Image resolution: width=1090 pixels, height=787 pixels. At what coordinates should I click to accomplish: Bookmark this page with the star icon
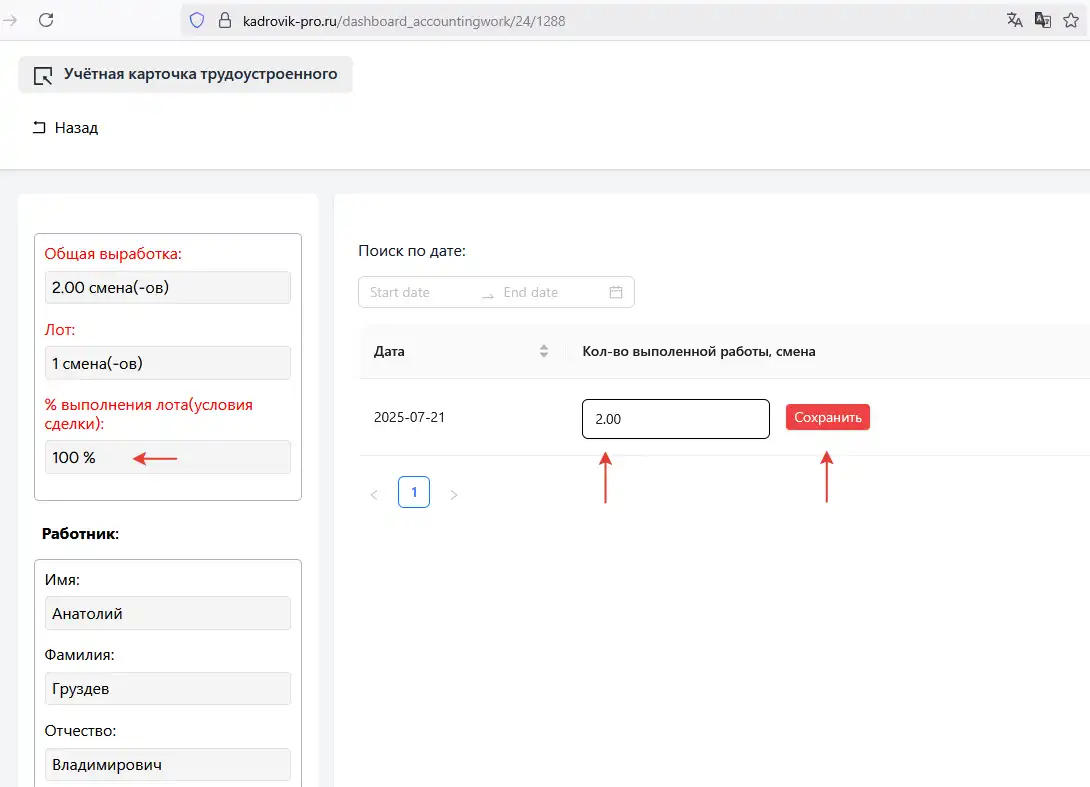1071,20
